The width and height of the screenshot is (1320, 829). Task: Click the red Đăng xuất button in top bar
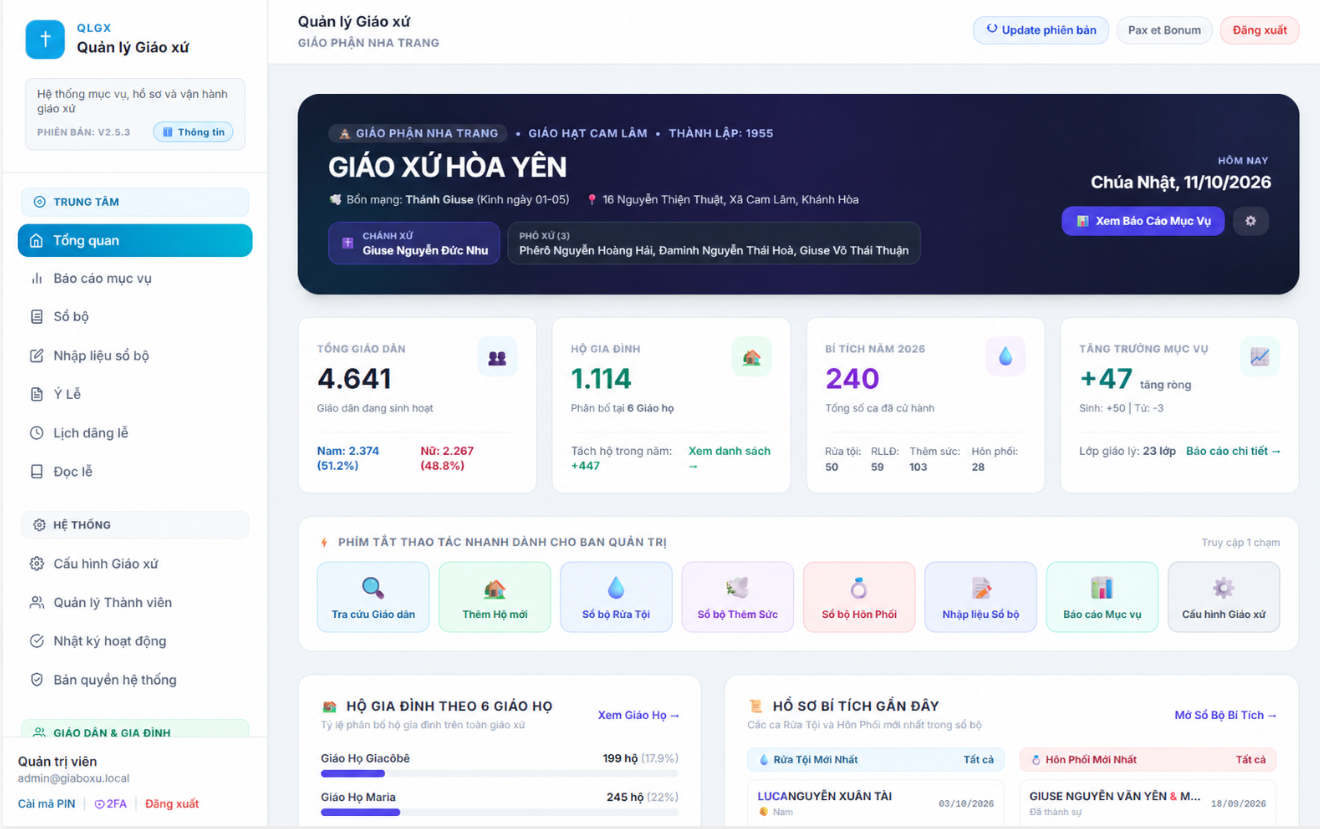(x=1260, y=30)
